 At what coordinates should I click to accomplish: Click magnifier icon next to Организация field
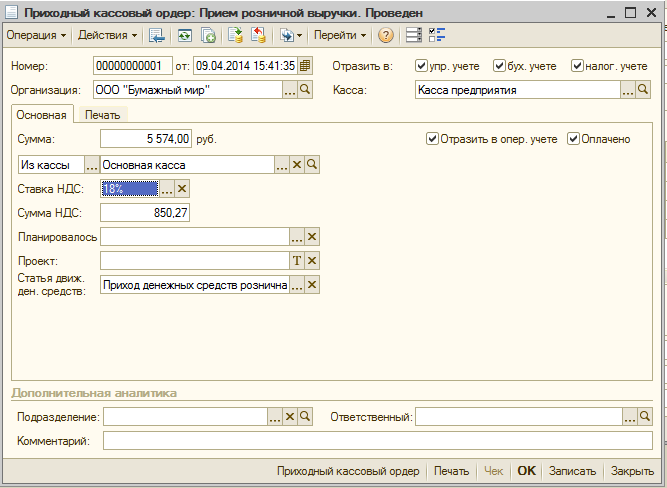pyautogui.click(x=305, y=90)
